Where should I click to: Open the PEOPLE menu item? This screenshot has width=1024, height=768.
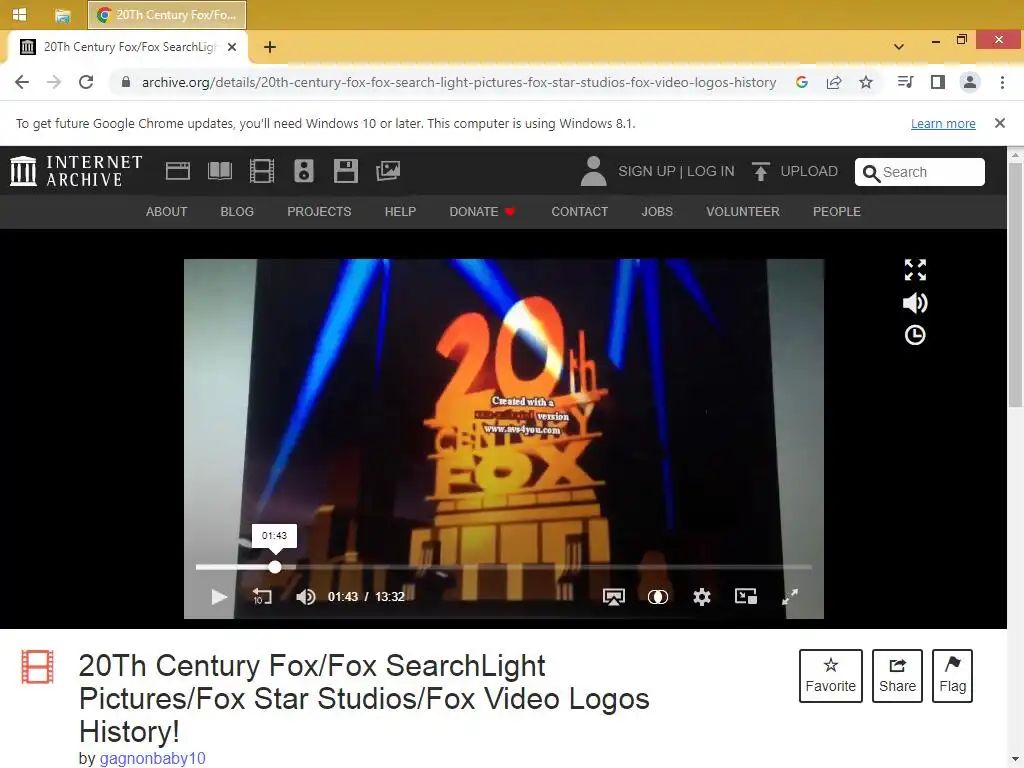[x=837, y=212]
